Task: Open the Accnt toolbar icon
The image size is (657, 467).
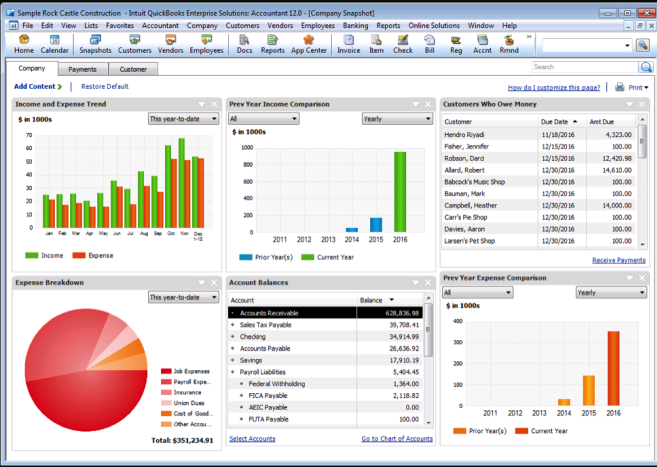Action: coord(482,44)
